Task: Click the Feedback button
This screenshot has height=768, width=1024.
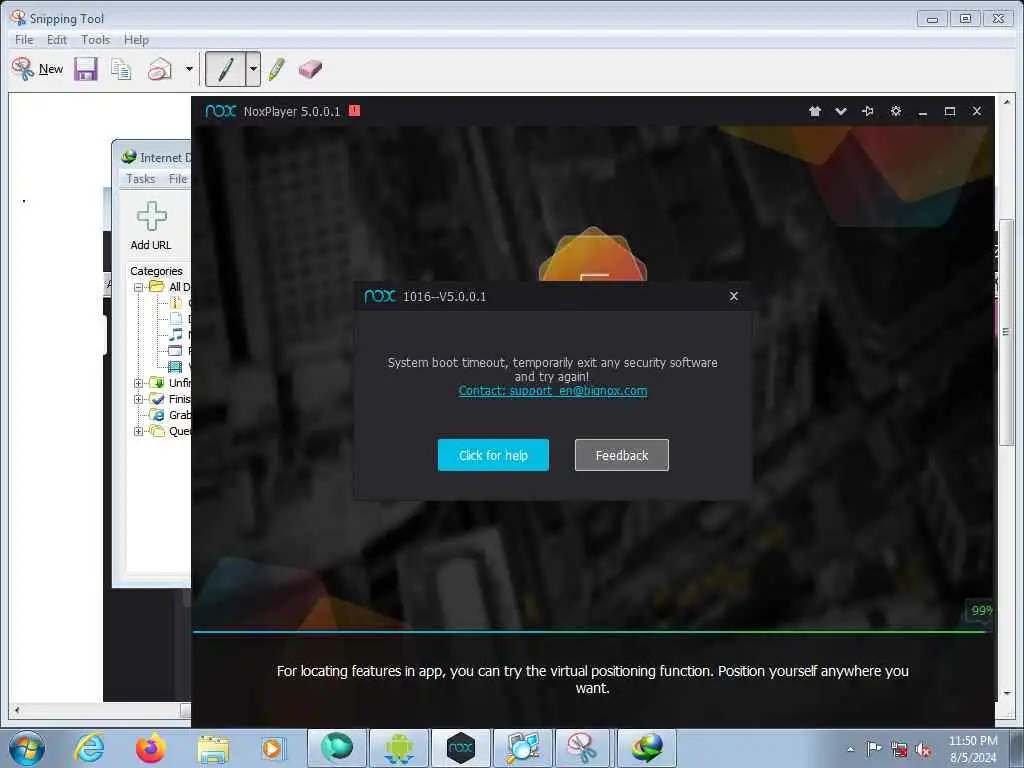Action: [x=622, y=455]
